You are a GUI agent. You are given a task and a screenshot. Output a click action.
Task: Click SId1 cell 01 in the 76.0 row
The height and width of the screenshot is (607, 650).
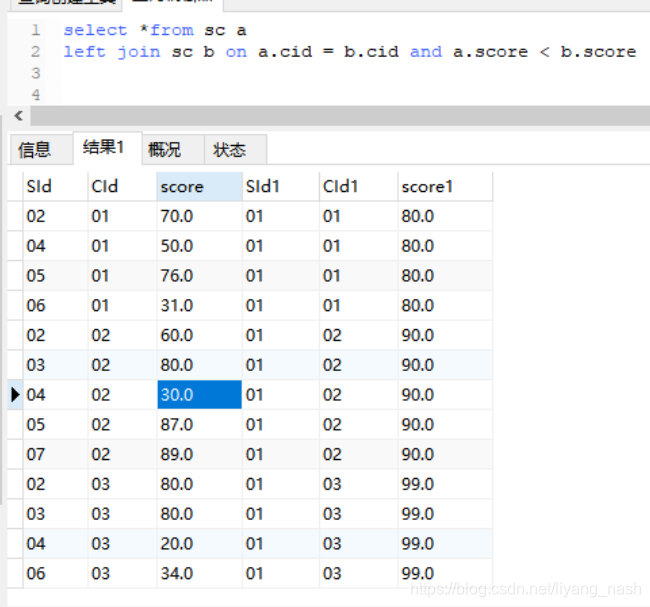click(281, 276)
